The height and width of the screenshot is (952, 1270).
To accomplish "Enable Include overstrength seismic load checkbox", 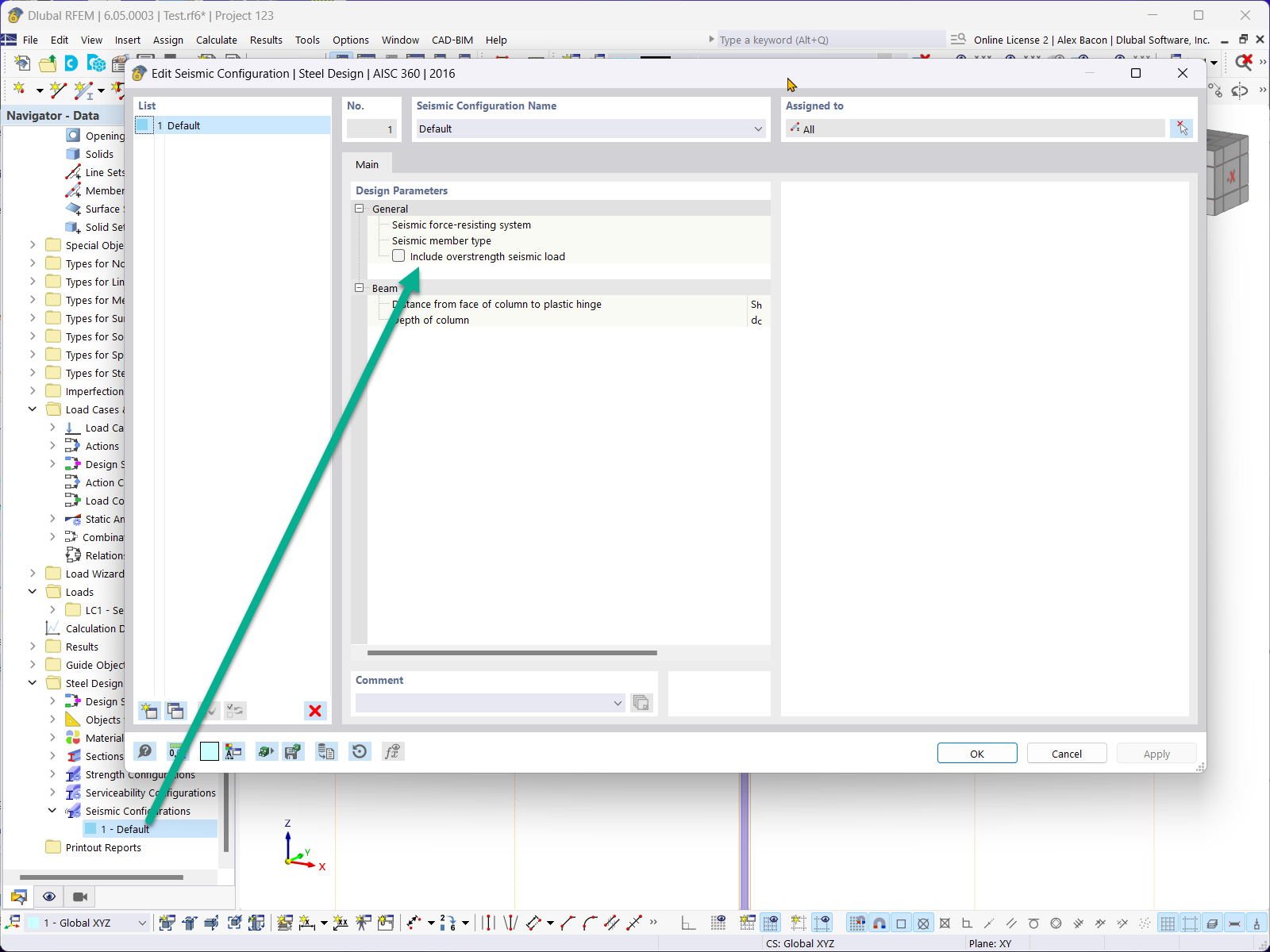I will pos(398,255).
